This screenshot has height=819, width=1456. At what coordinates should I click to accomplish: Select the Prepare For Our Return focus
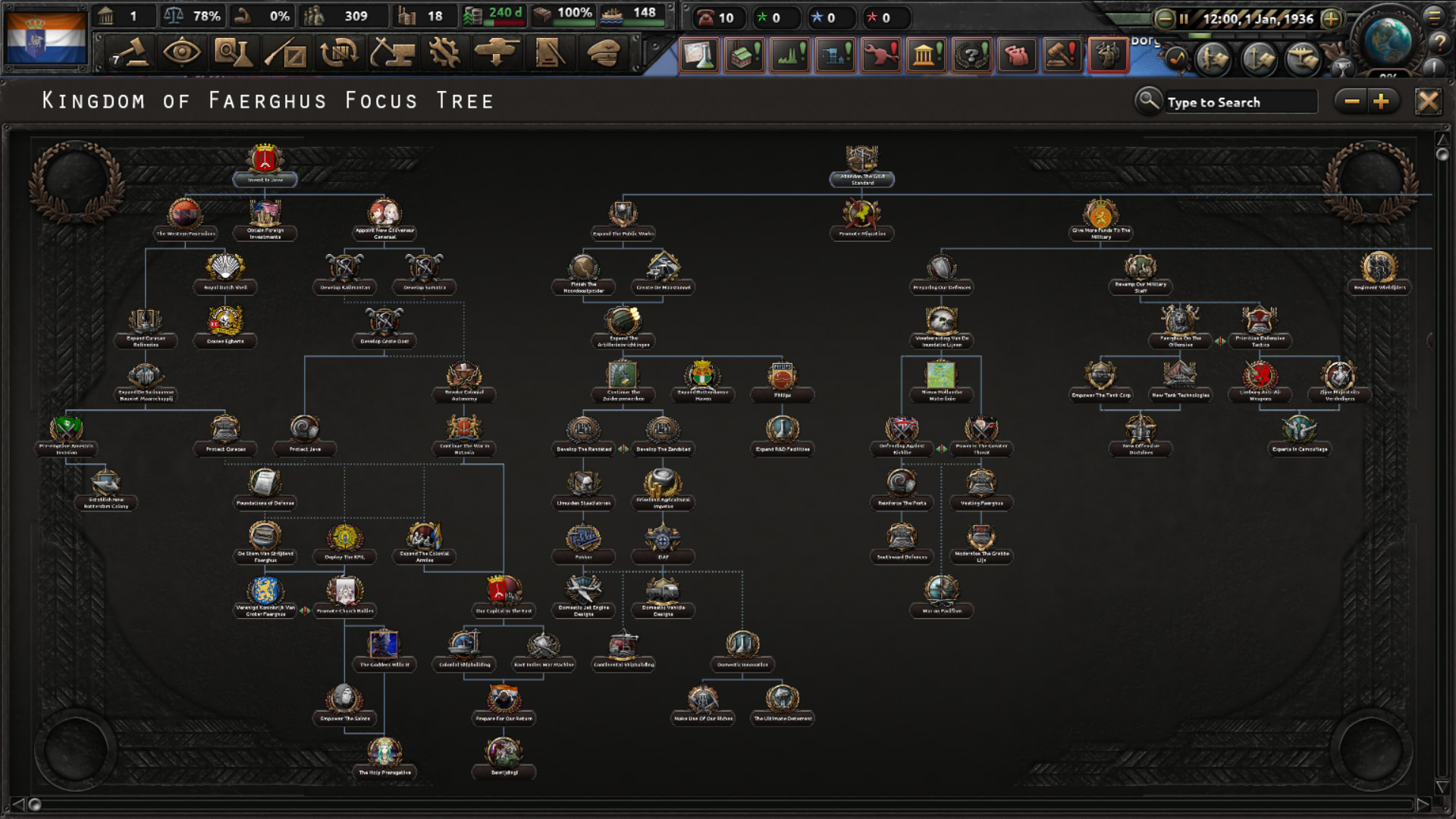click(x=504, y=704)
